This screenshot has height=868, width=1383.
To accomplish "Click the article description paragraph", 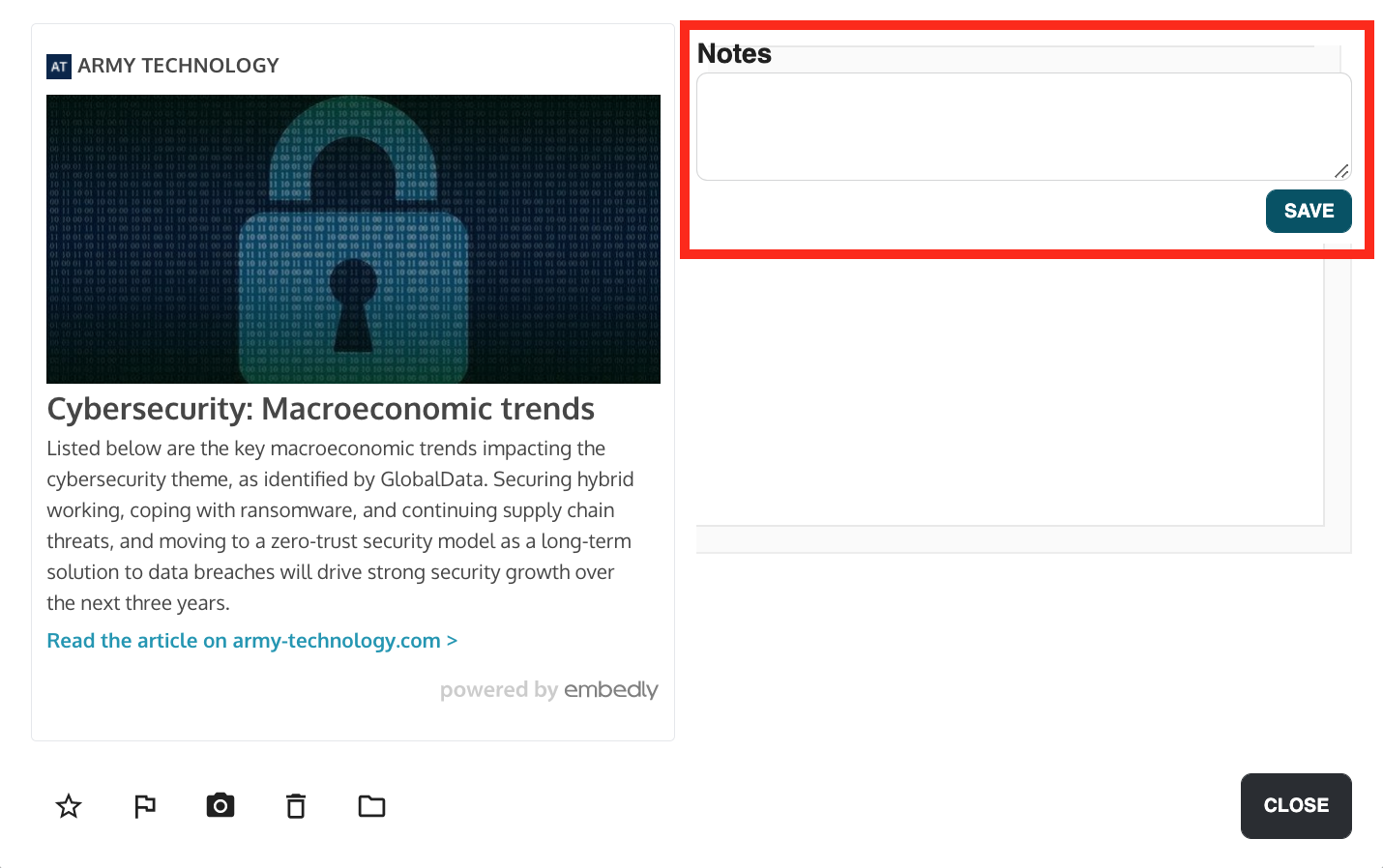I will [x=338, y=526].
